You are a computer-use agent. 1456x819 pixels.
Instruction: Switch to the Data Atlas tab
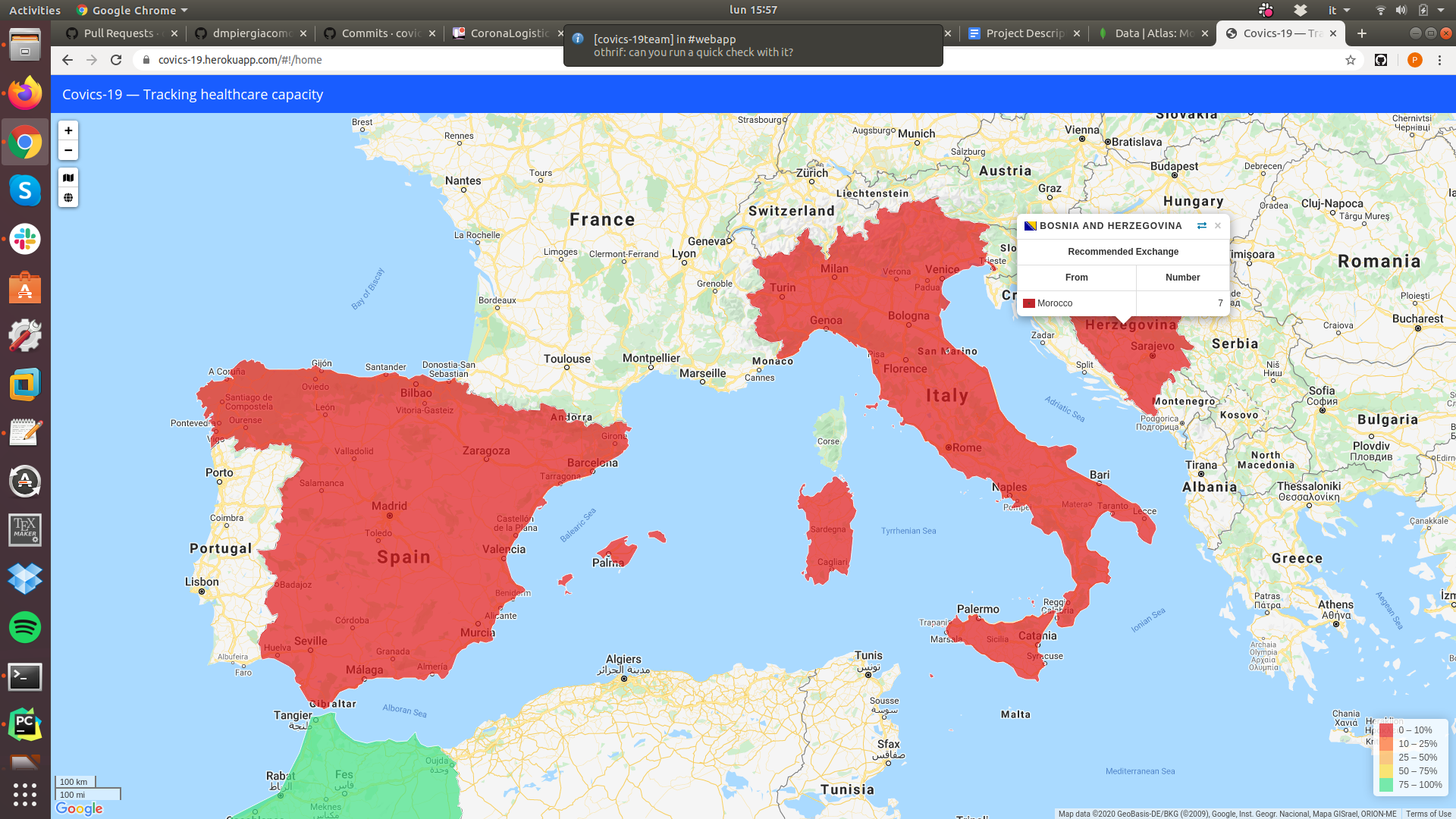click(x=1151, y=33)
